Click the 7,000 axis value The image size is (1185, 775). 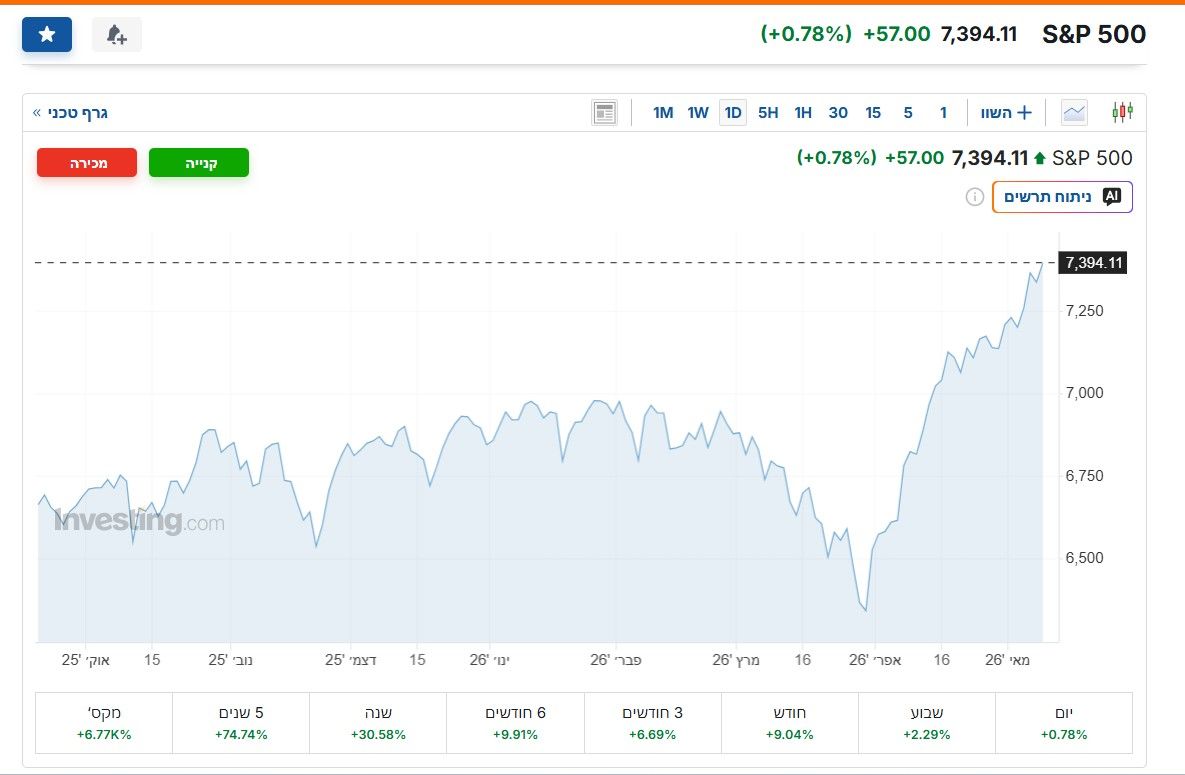tap(1084, 392)
